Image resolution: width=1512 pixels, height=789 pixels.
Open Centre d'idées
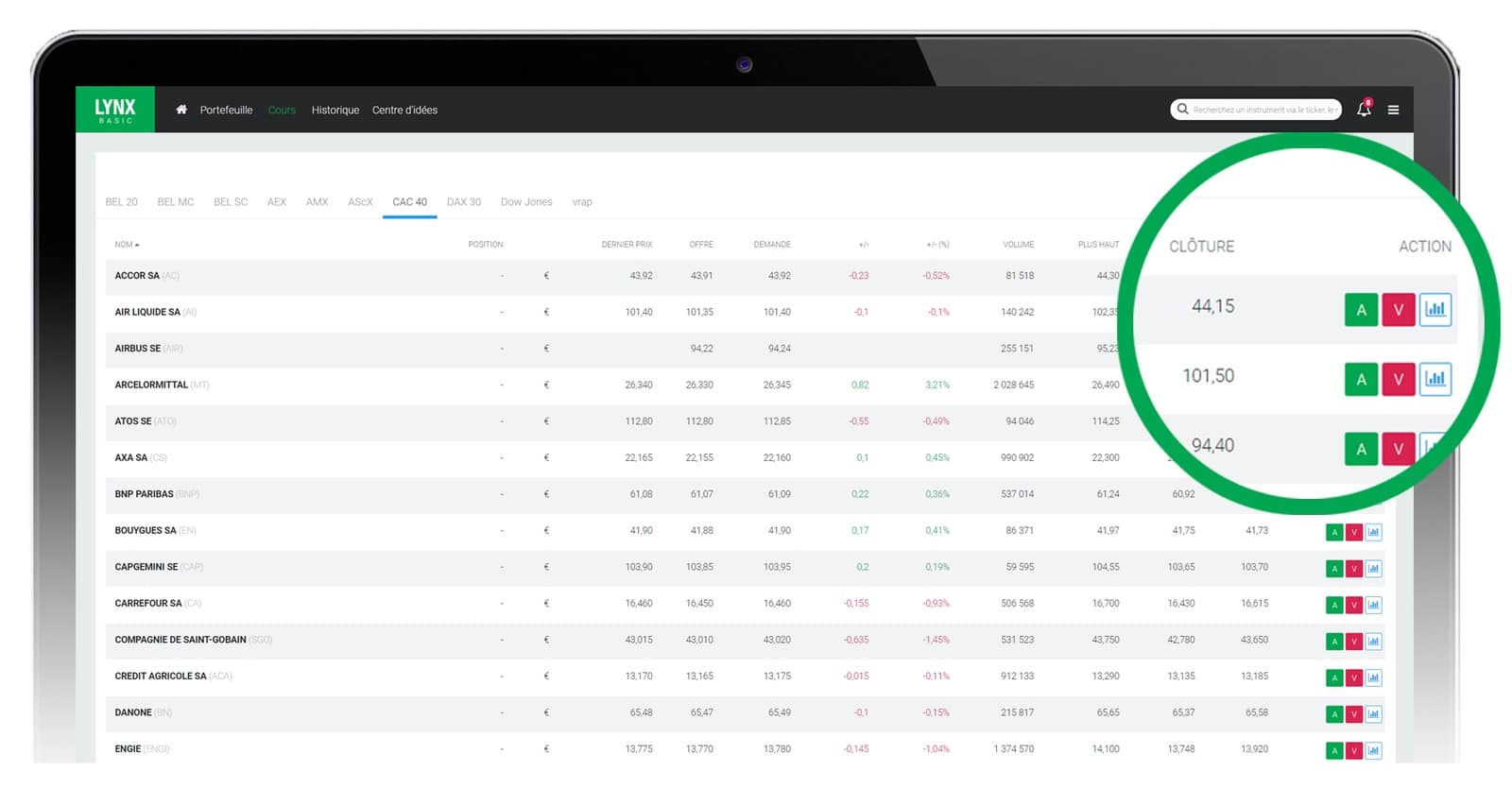point(404,110)
